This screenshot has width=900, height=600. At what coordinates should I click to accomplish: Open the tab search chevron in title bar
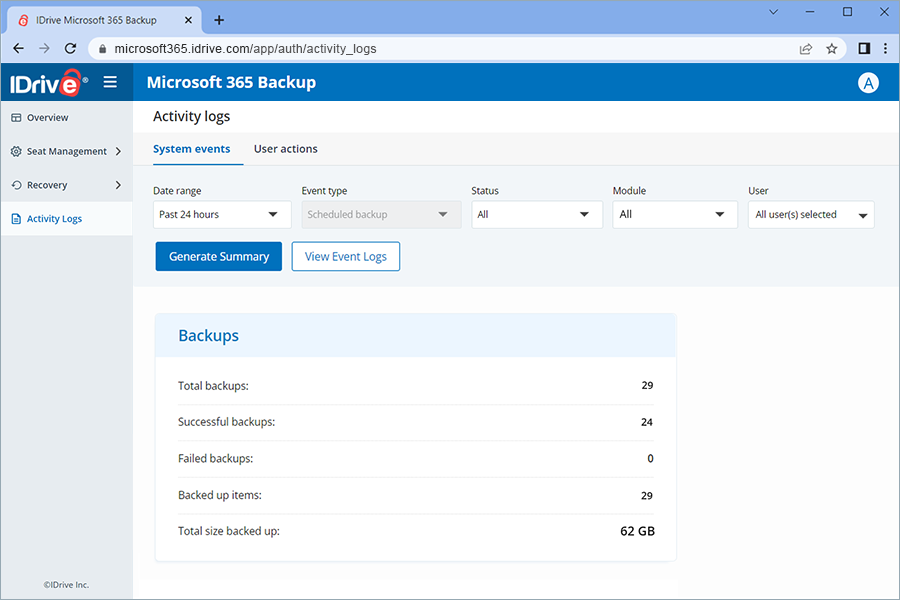coord(773,12)
